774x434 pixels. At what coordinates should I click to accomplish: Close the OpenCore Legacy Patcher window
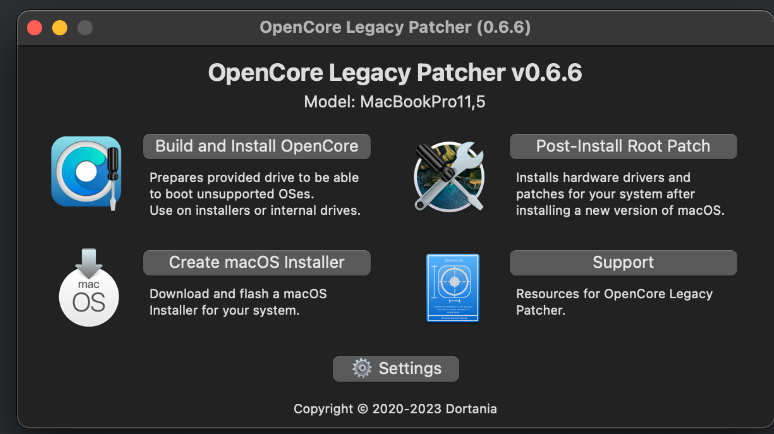tap(35, 27)
